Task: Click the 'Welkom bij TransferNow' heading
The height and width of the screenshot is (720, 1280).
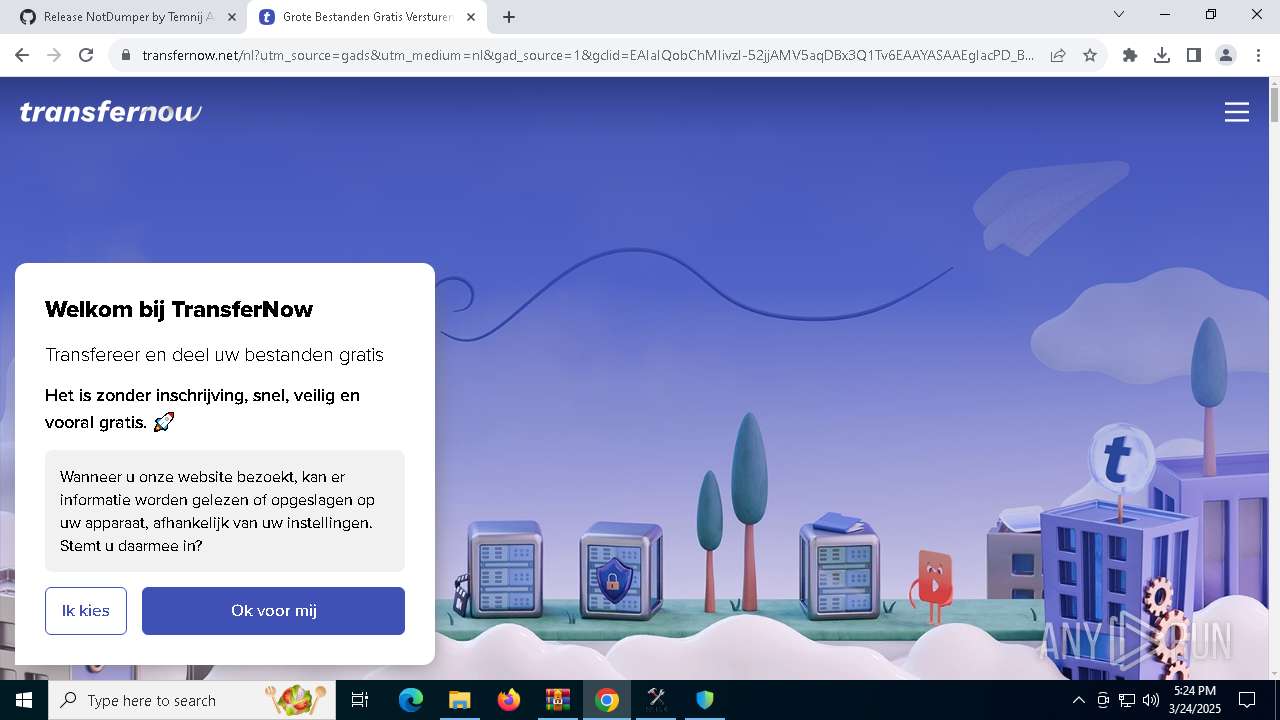Action: pos(179,309)
